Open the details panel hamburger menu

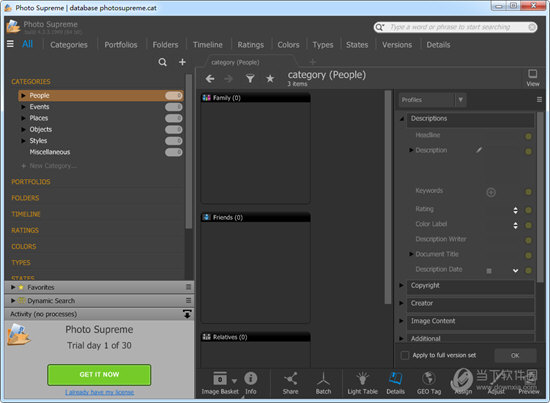tap(539, 100)
